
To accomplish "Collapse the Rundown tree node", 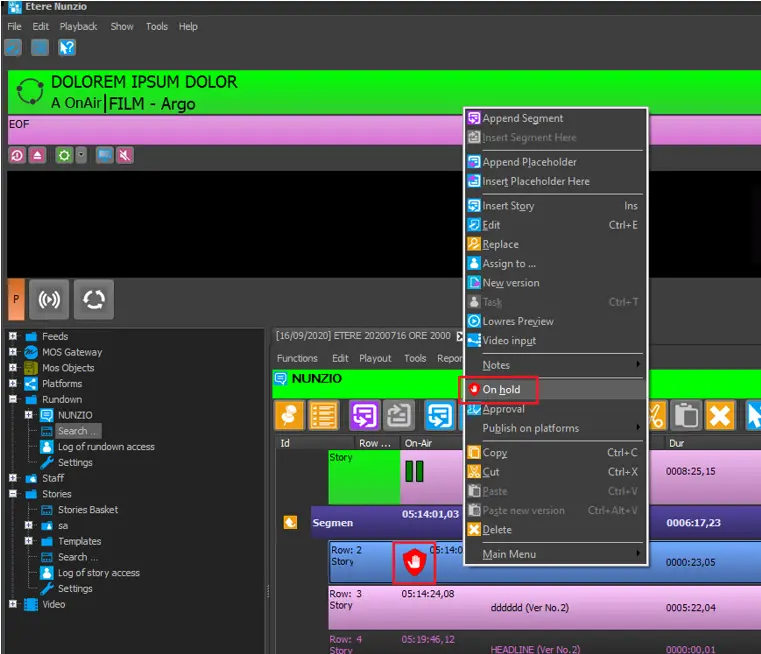I will (x=13, y=400).
